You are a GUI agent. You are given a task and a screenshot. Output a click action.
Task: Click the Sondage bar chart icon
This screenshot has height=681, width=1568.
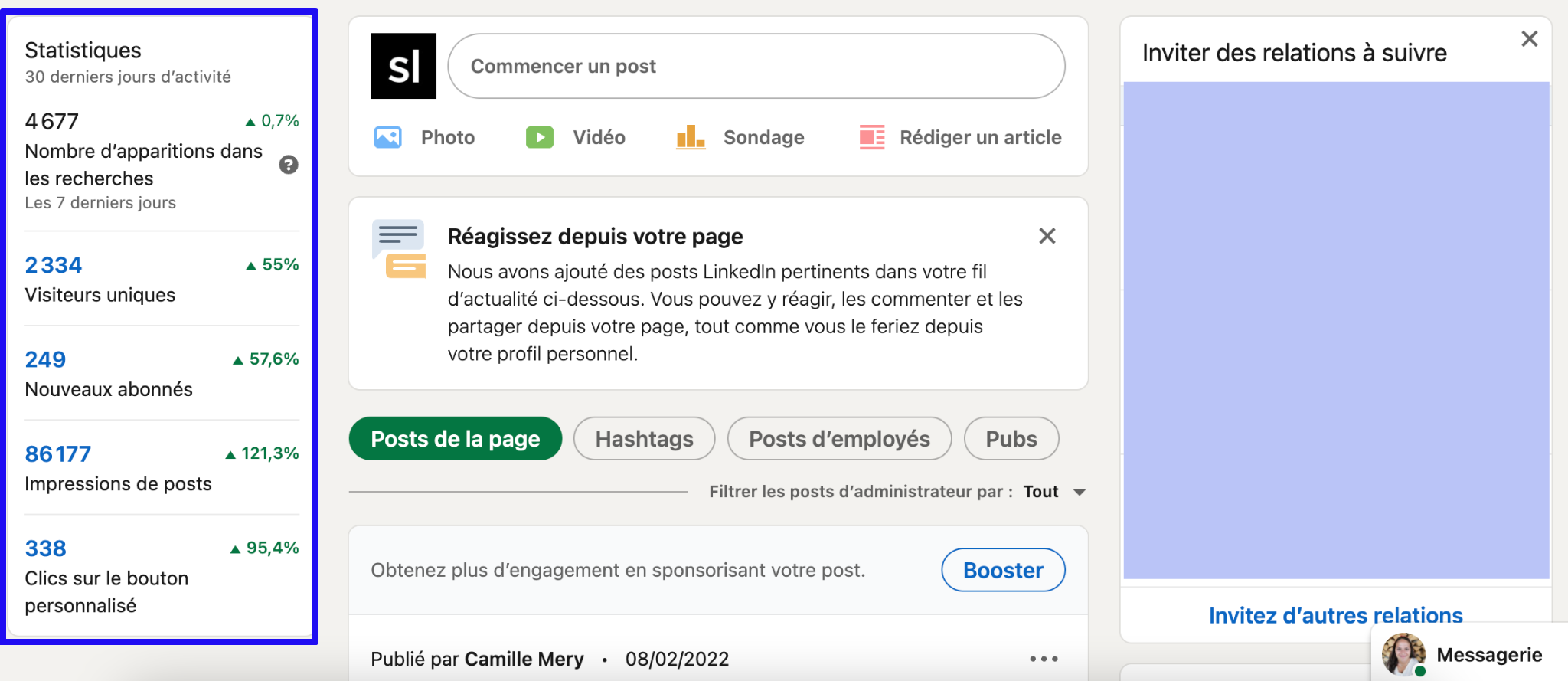pos(691,138)
